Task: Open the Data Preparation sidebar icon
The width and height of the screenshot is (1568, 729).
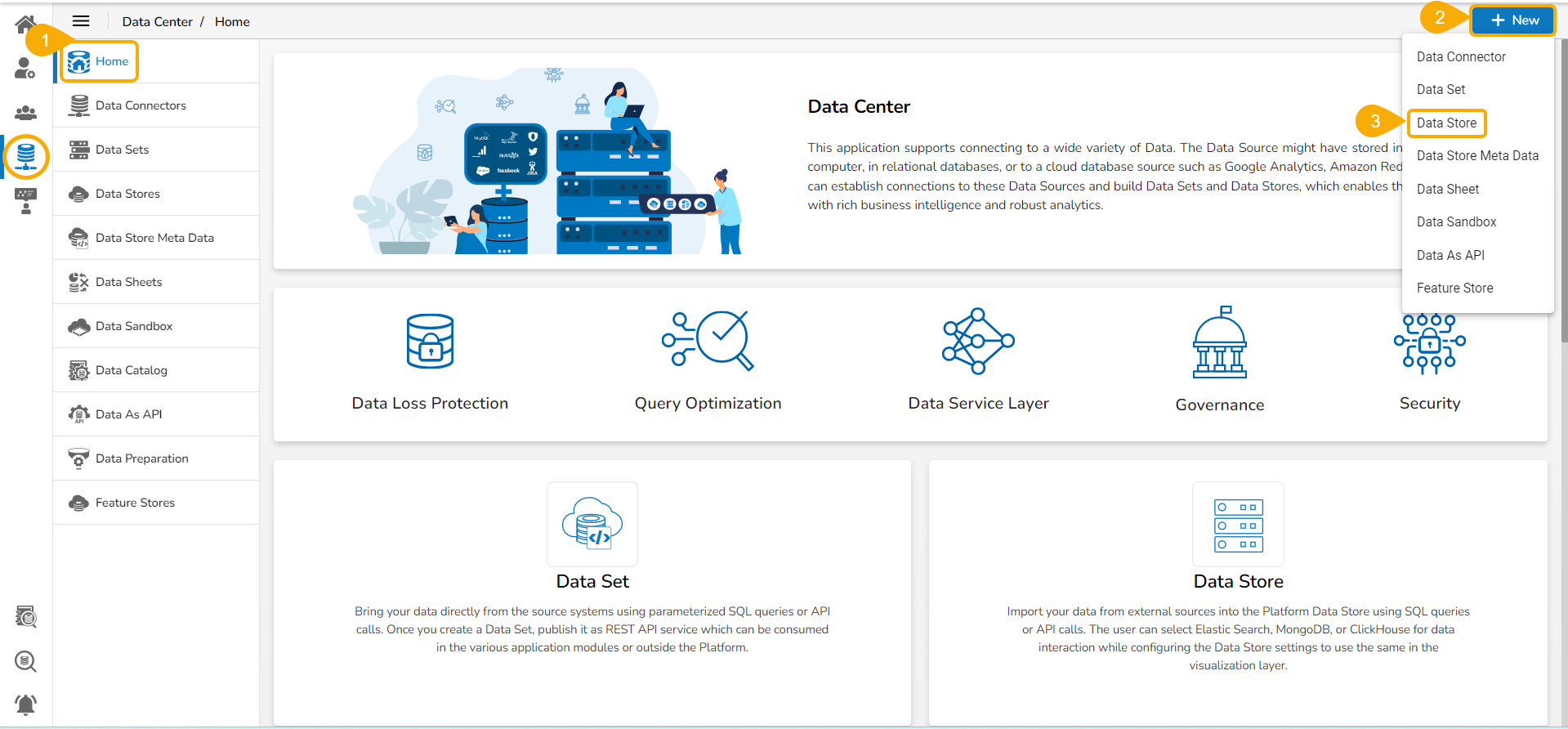Action: pos(78,458)
